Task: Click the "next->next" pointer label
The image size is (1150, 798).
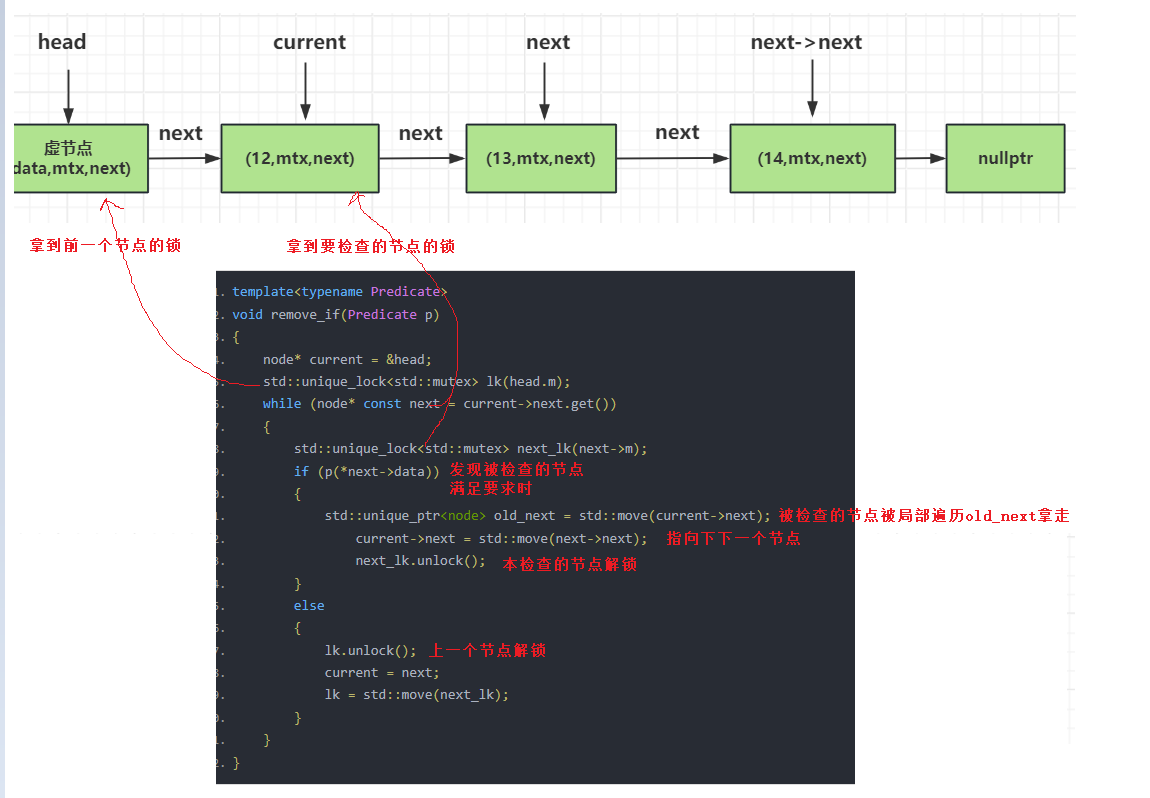Action: tap(806, 43)
